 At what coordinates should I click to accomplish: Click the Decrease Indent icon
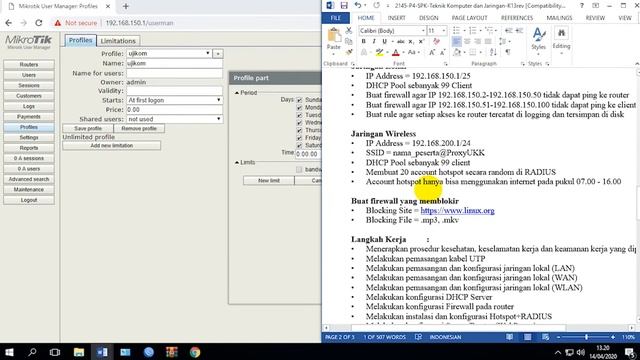[x=509, y=31]
